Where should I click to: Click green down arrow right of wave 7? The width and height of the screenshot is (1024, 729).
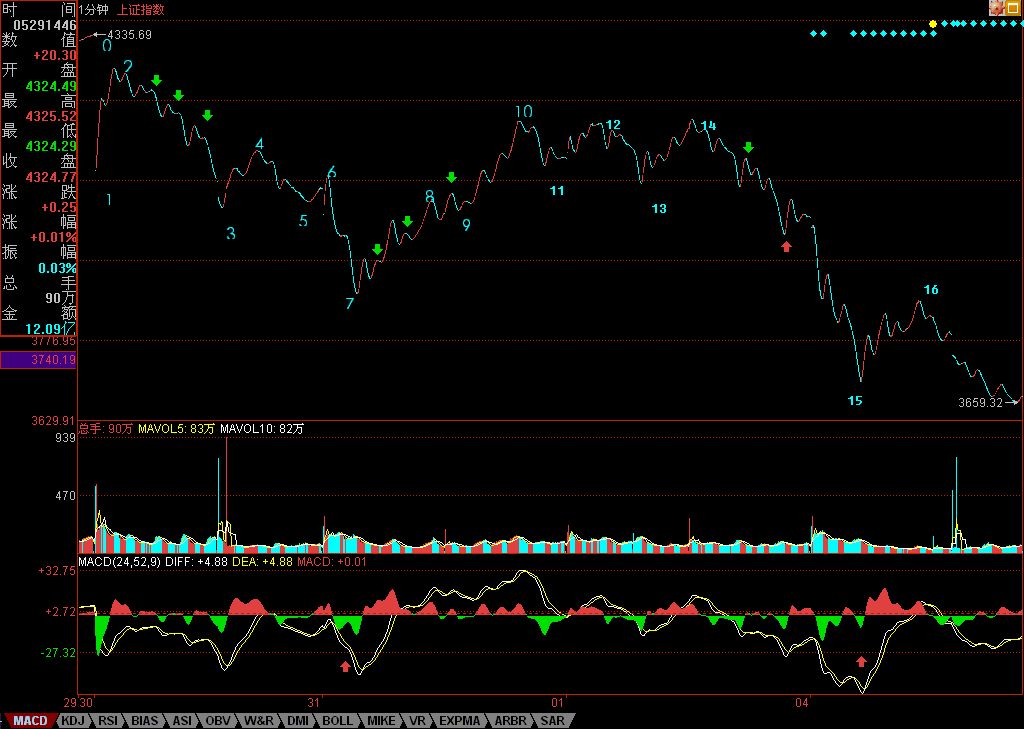377,249
